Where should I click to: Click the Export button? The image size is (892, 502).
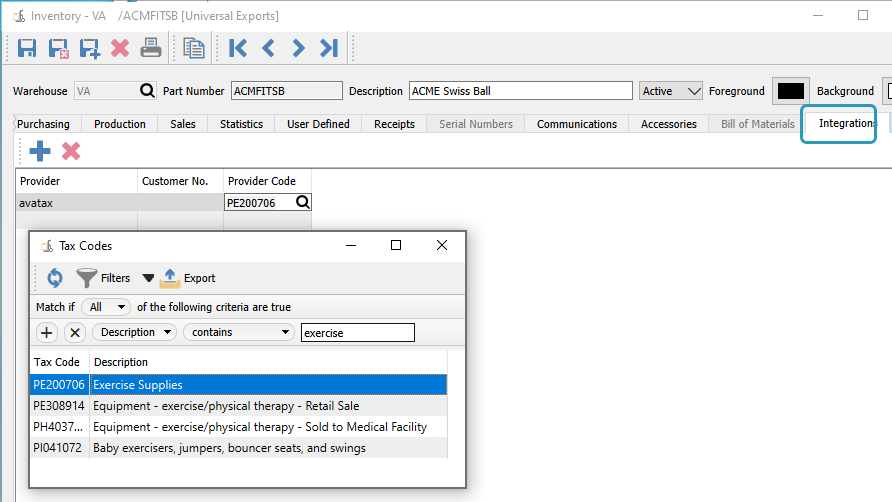tap(187, 278)
